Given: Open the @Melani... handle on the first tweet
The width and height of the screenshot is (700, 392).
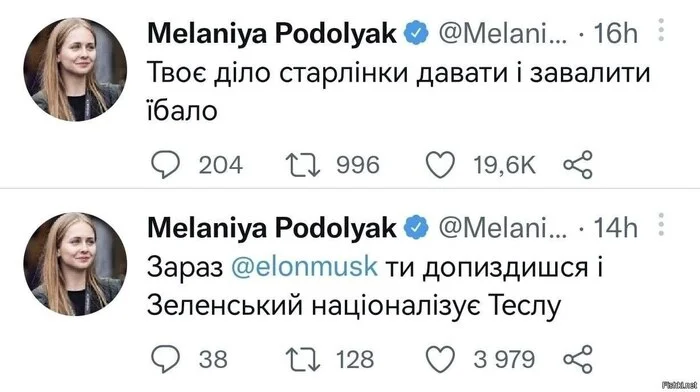Looking at the screenshot, I should coord(502,33).
